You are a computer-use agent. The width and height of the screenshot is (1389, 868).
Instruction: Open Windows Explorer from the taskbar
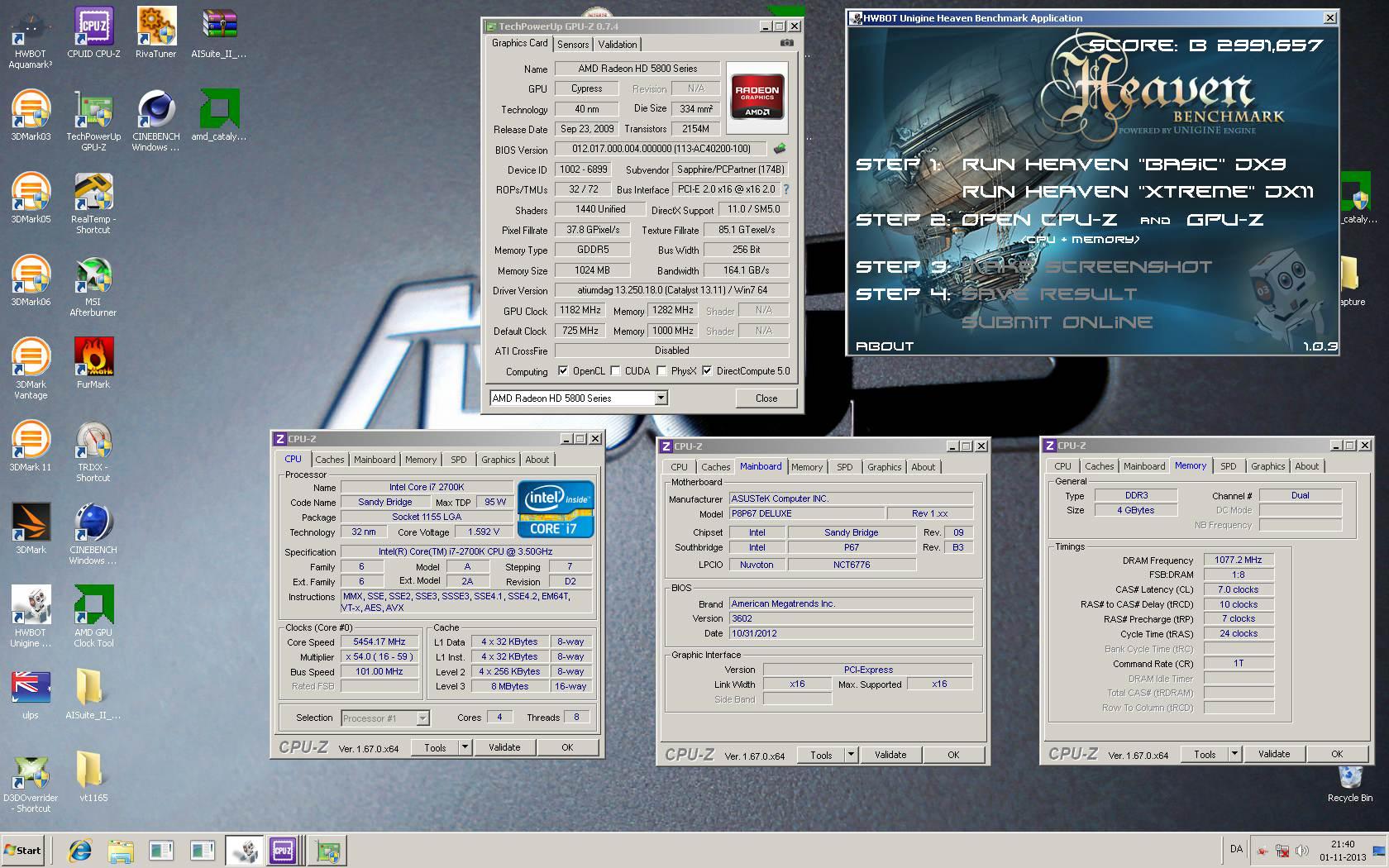tap(121, 851)
